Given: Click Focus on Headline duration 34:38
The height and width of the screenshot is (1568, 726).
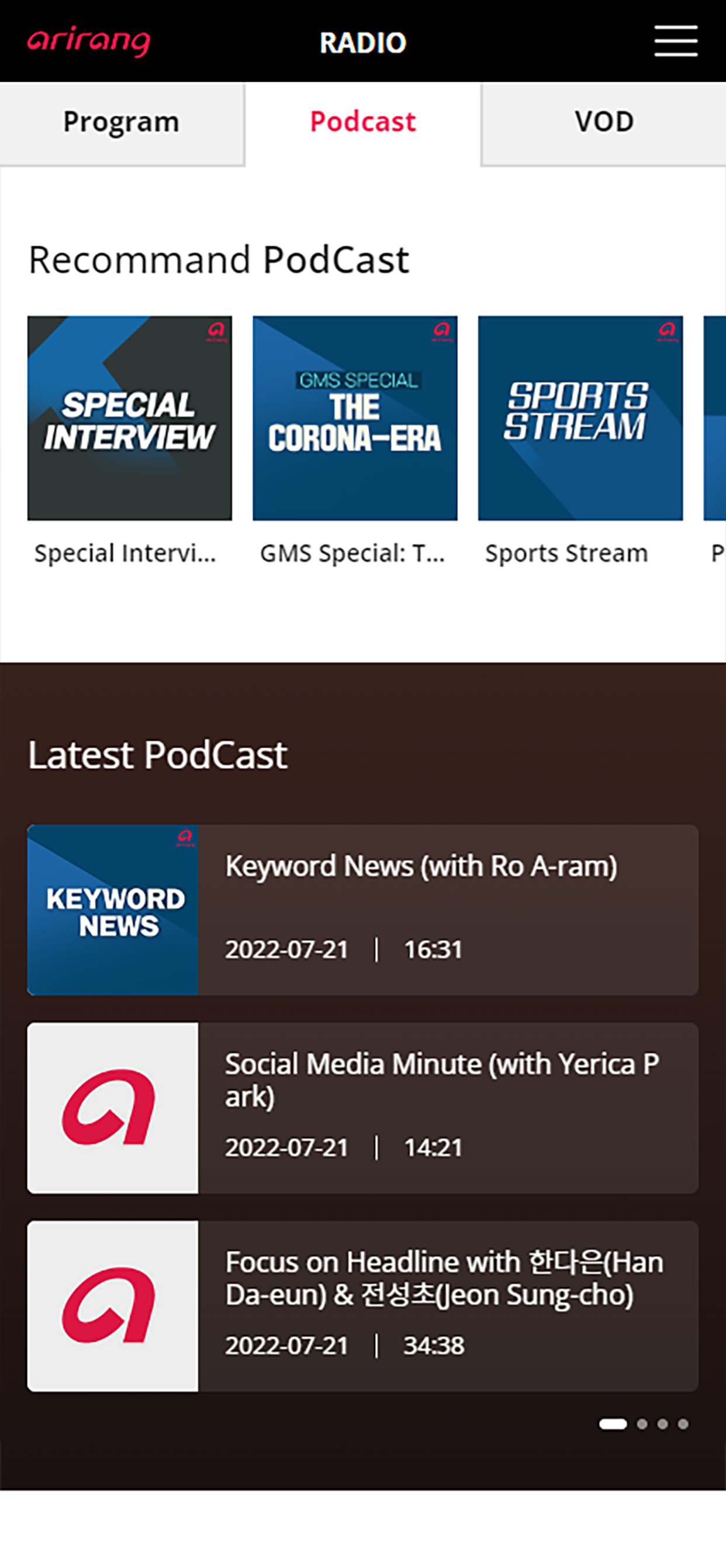Looking at the screenshot, I should pos(434,1345).
